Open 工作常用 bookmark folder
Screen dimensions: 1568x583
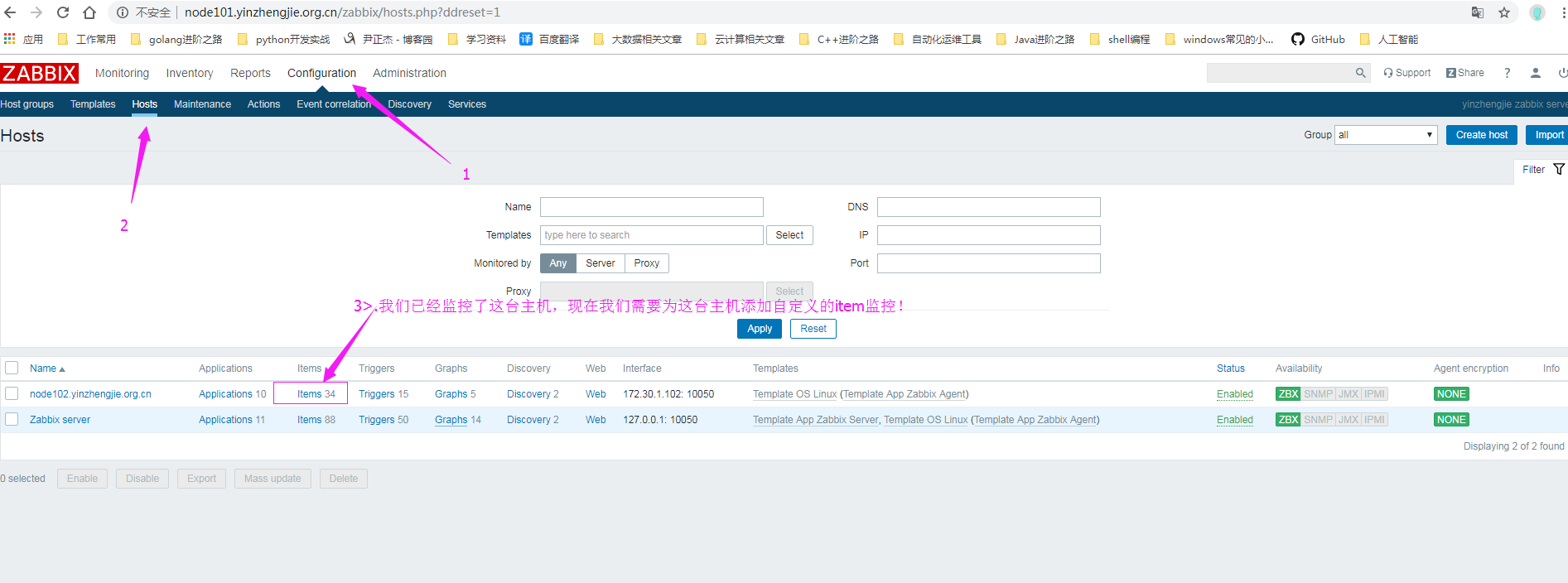[87, 39]
